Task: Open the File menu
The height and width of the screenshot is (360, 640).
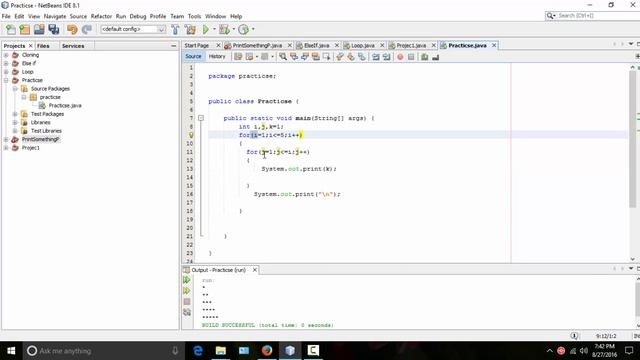Action: click(6, 16)
